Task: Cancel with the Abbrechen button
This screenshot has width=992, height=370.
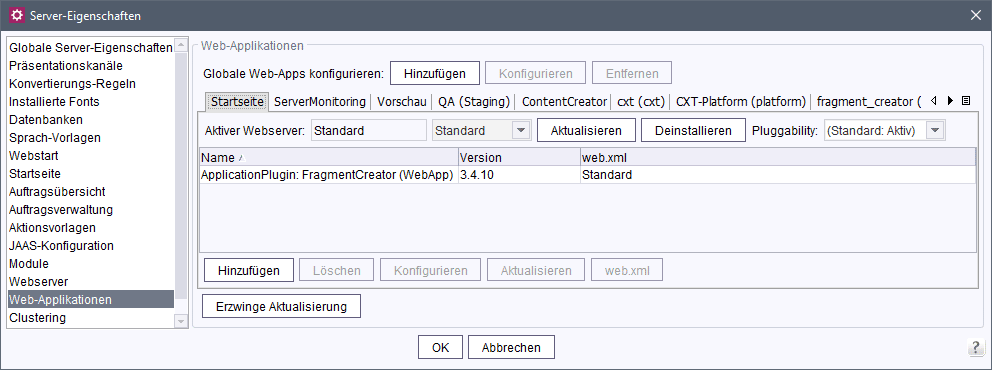Action: click(x=511, y=347)
